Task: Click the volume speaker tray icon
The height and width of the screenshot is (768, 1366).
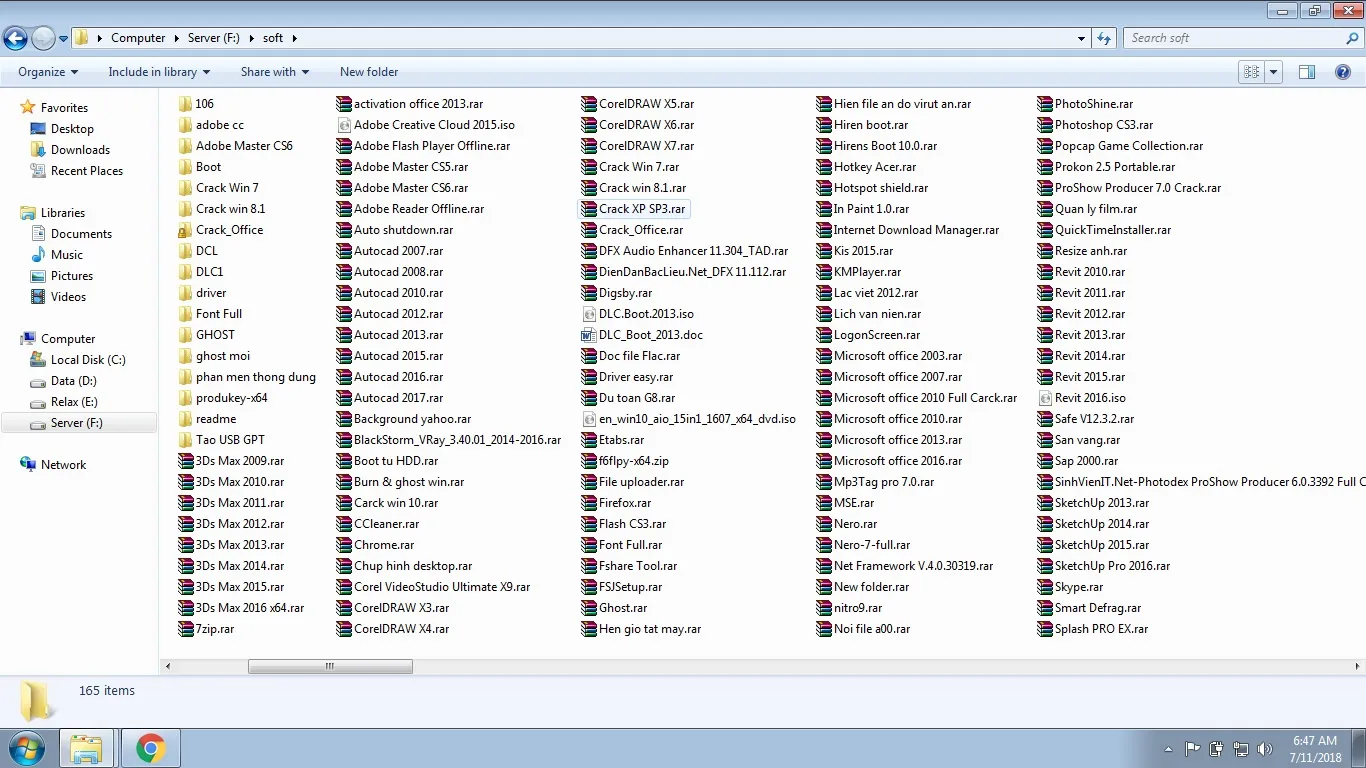Action: (x=1264, y=749)
